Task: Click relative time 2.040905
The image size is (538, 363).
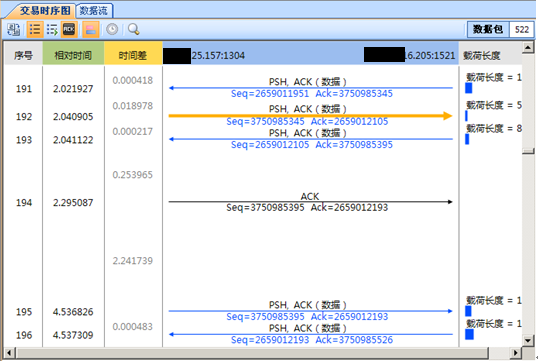Action: [x=73, y=117]
